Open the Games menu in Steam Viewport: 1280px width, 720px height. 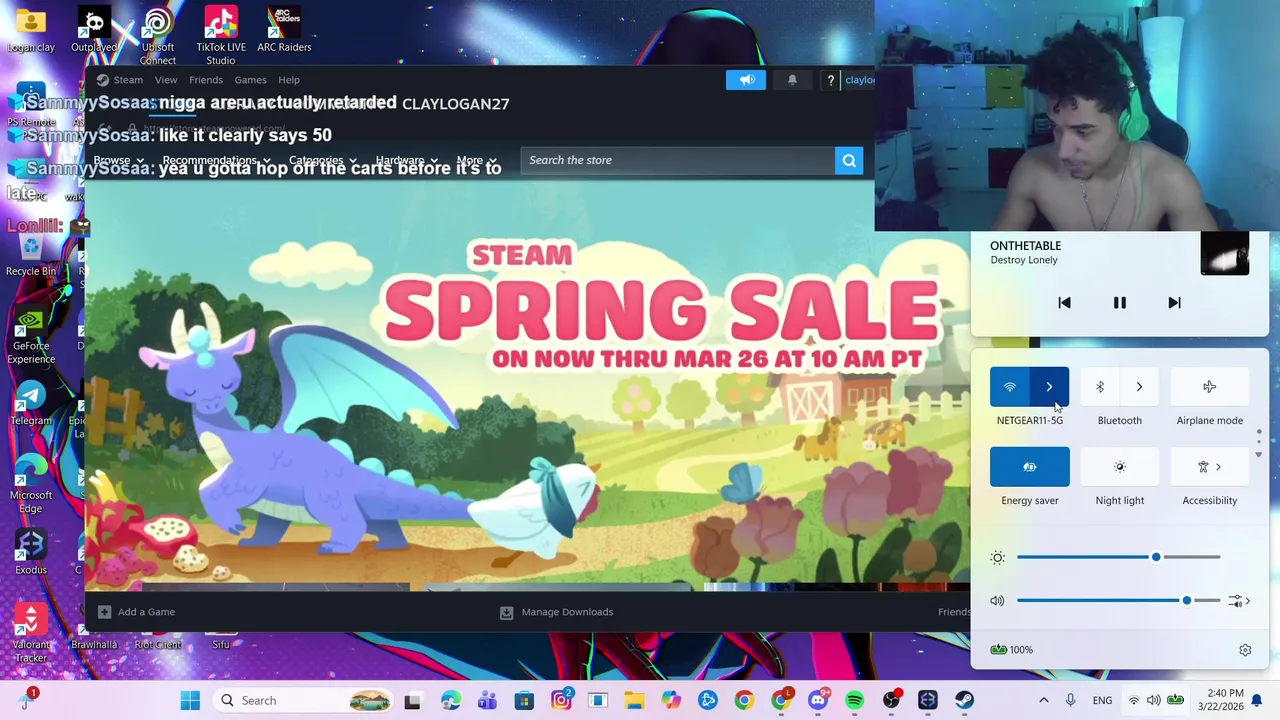click(250, 80)
